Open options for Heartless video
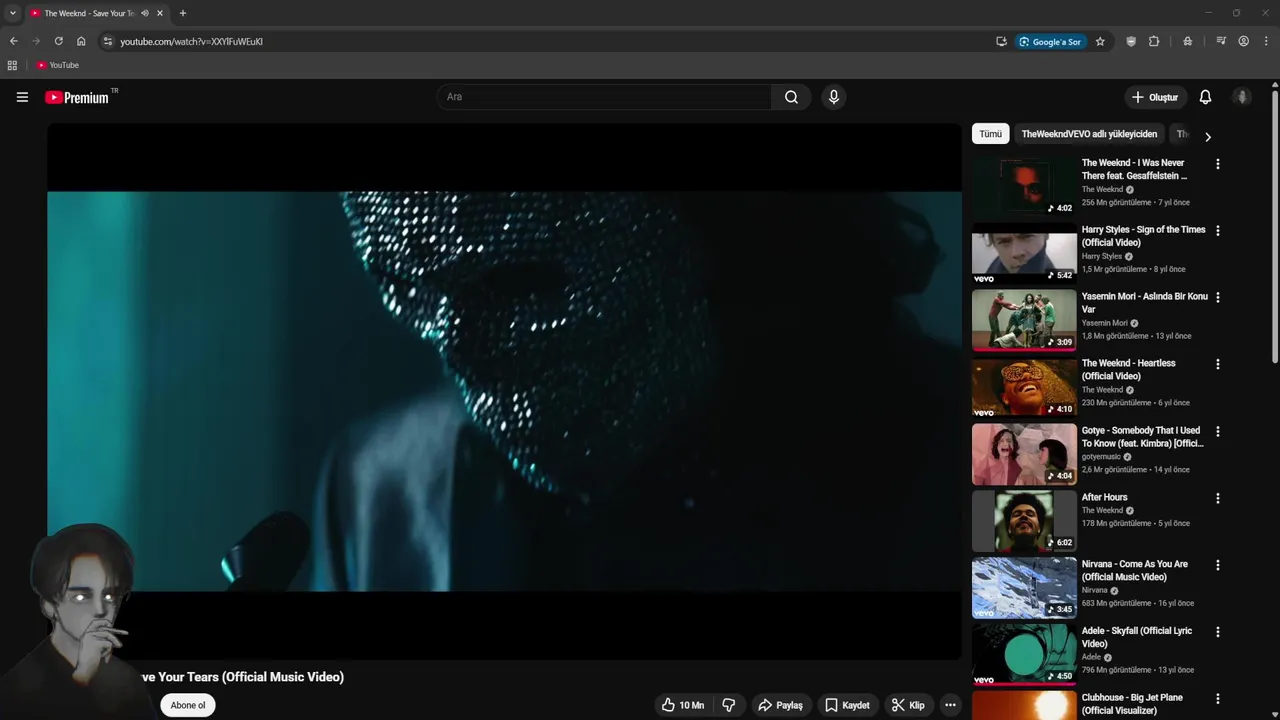Screen dimensions: 1280x720 coord(1217,364)
